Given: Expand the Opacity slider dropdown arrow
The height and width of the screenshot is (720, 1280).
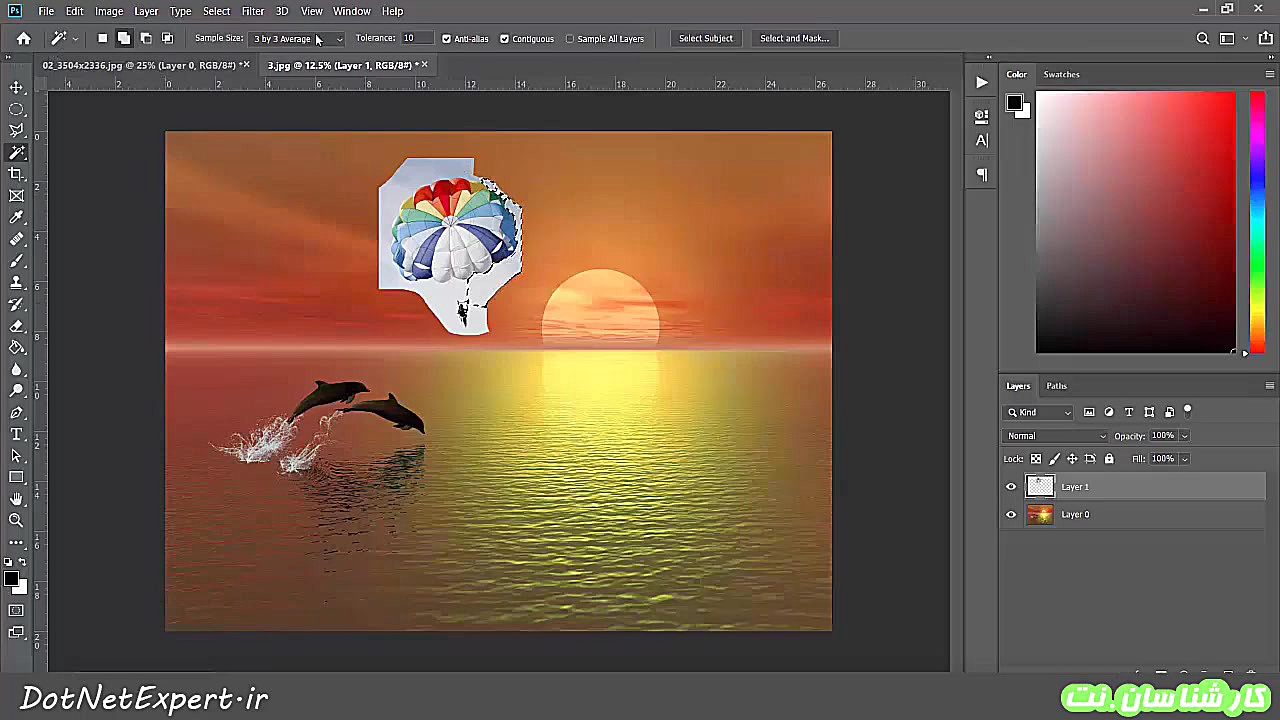Looking at the screenshot, I should [1185, 436].
